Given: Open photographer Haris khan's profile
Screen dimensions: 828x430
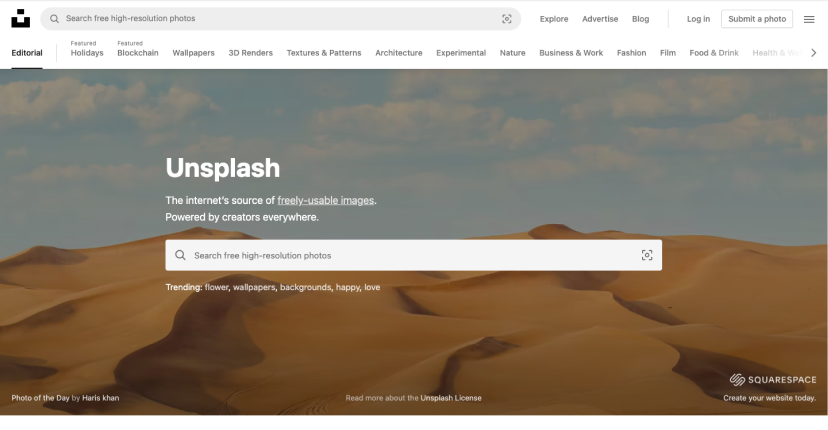Looking at the screenshot, I should [100, 398].
